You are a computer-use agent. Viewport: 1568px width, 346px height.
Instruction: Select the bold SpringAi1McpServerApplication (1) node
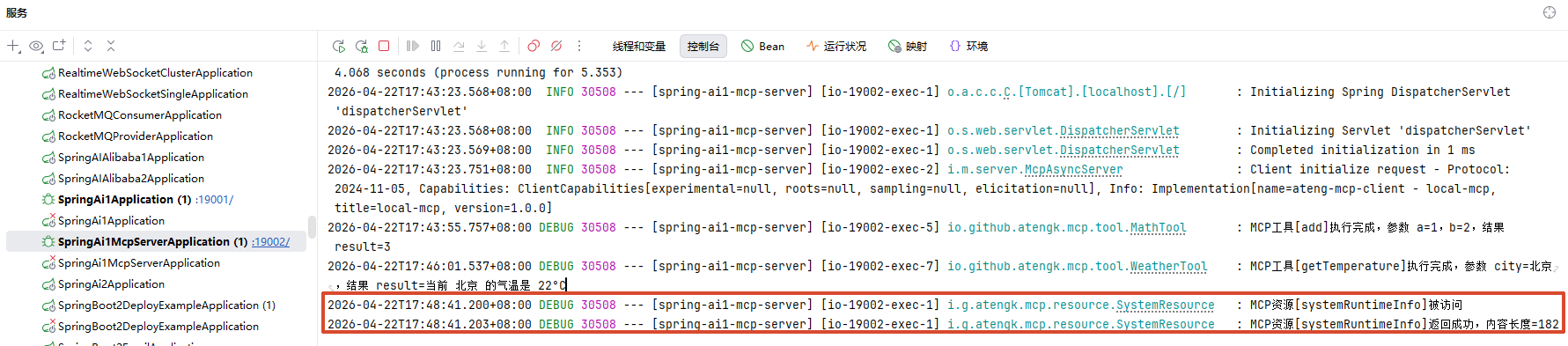152,242
